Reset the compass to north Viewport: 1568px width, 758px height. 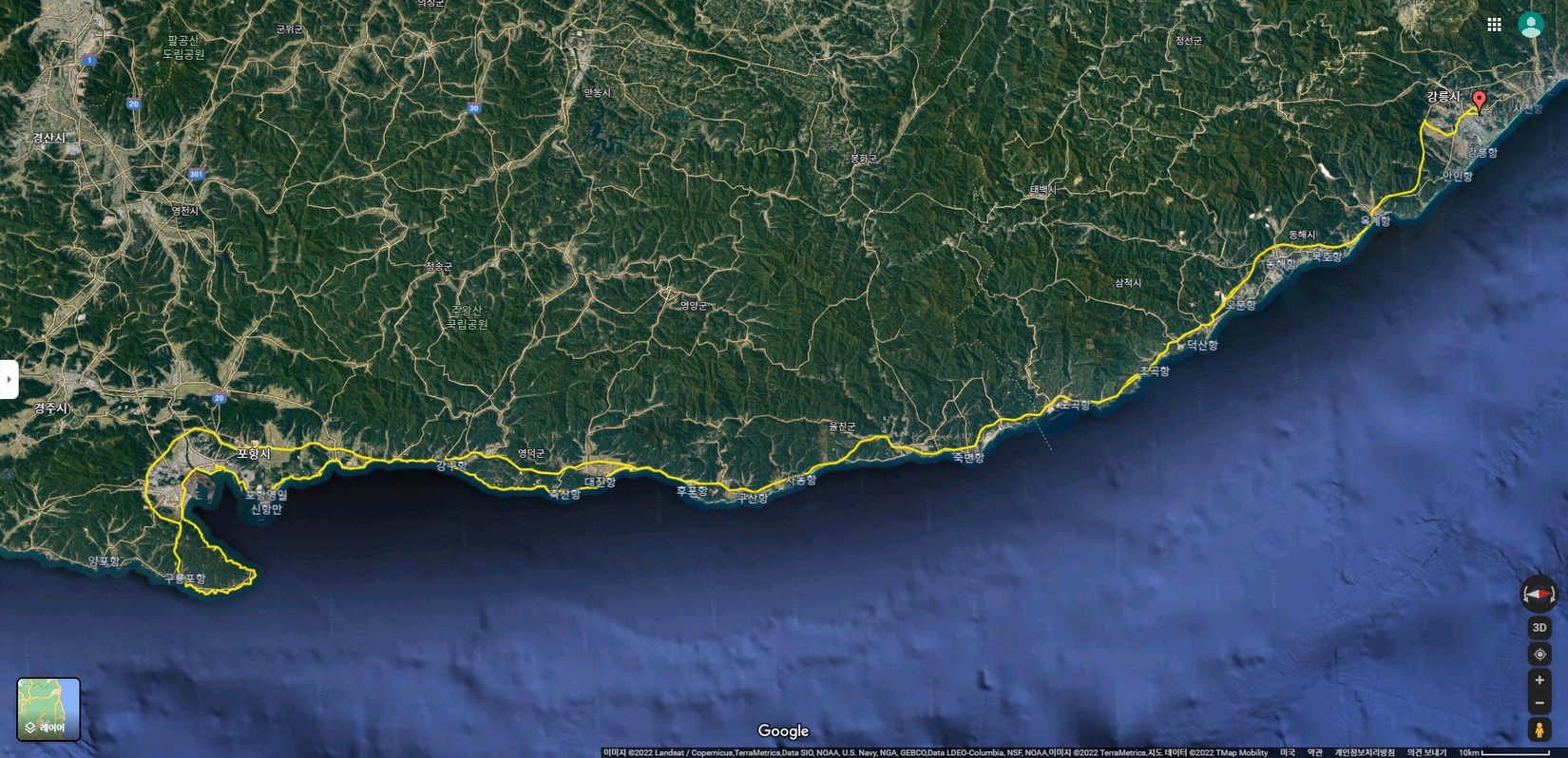click(x=1539, y=594)
